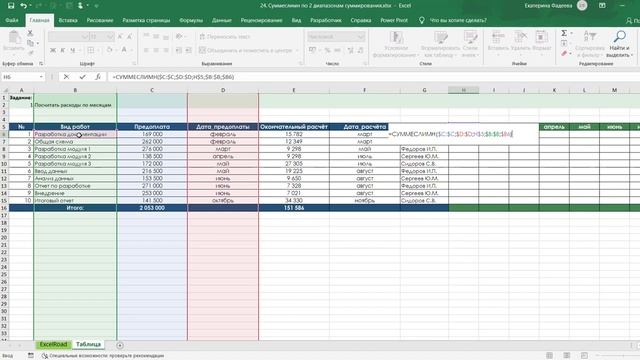Switch to the Рисование tab

(x=100, y=20)
